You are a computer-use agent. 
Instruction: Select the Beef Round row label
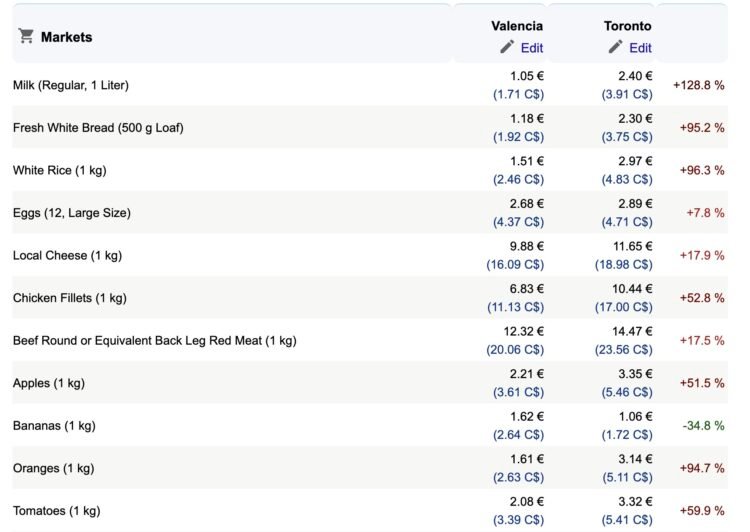(154, 341)
